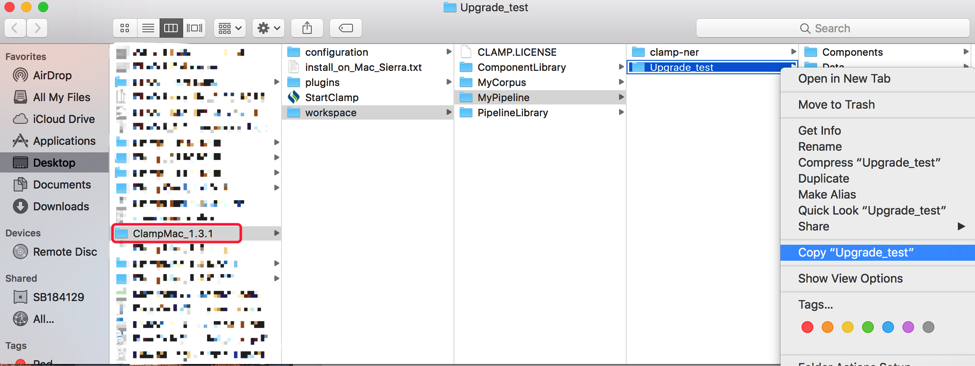Select Move to Trash menu entry
Viewport: 975px width, 366px height.
coord(836,104)
